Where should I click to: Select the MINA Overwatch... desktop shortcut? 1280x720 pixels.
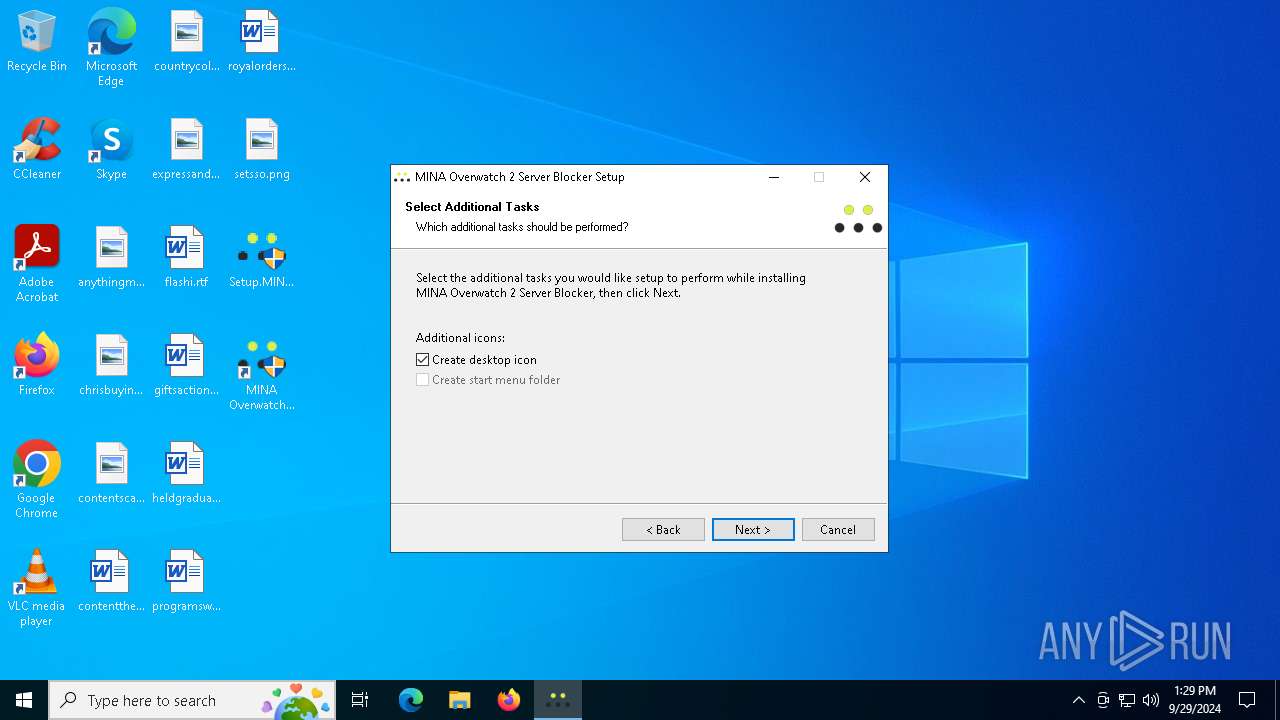pos(261,373)
